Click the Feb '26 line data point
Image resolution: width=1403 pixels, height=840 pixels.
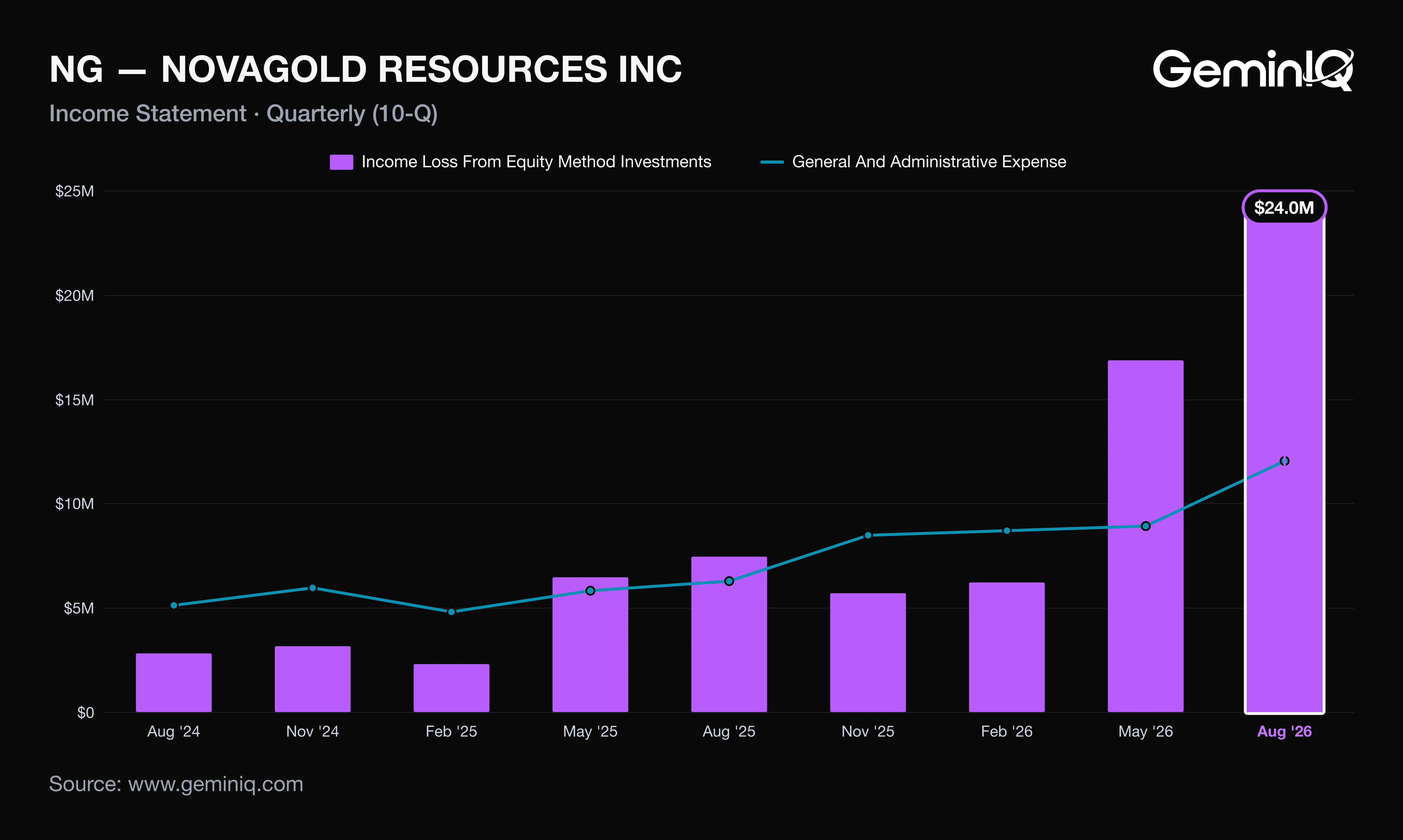coord(1007,531)
